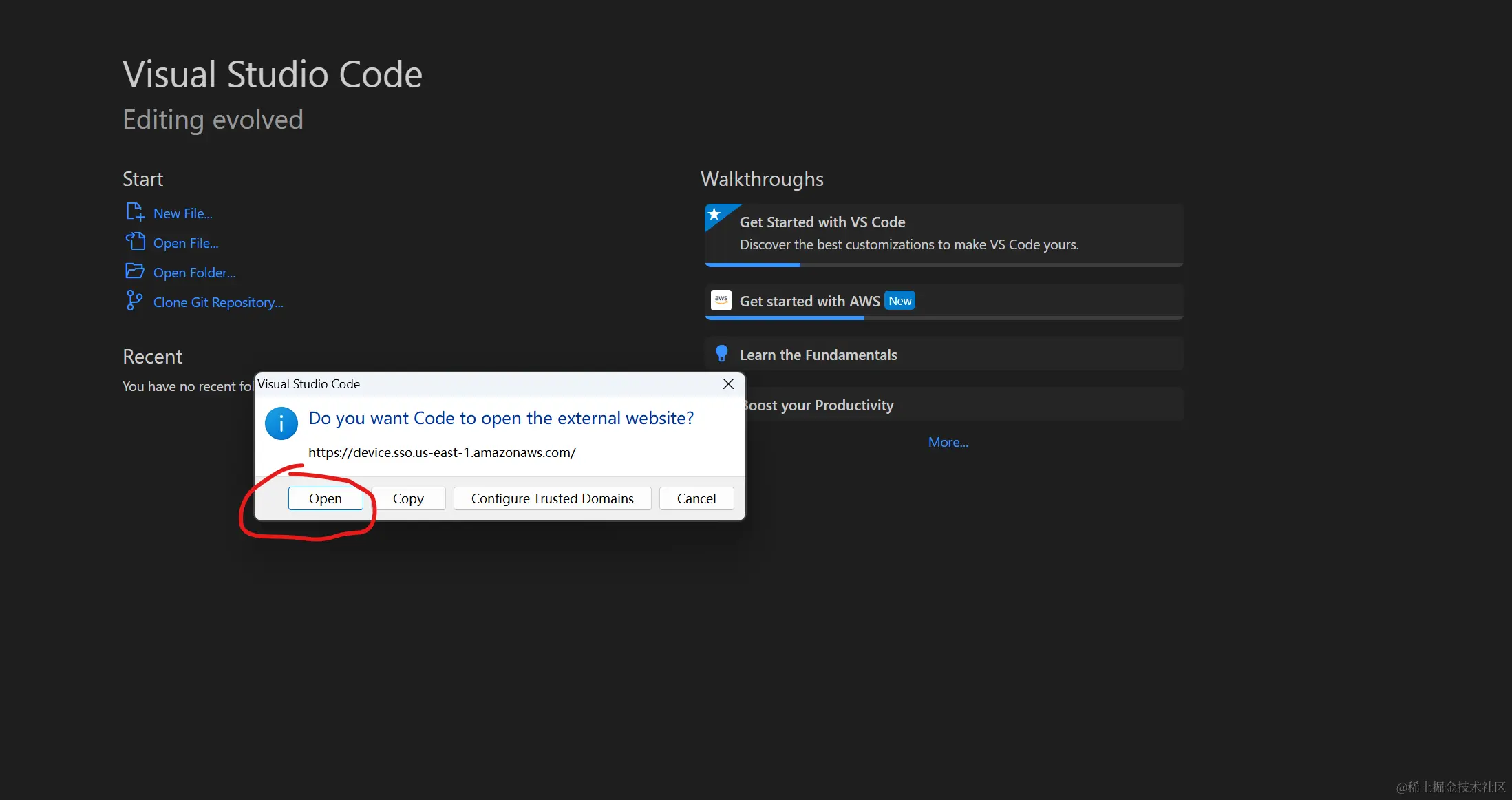Open the external website via Open button

pos(326,498)
